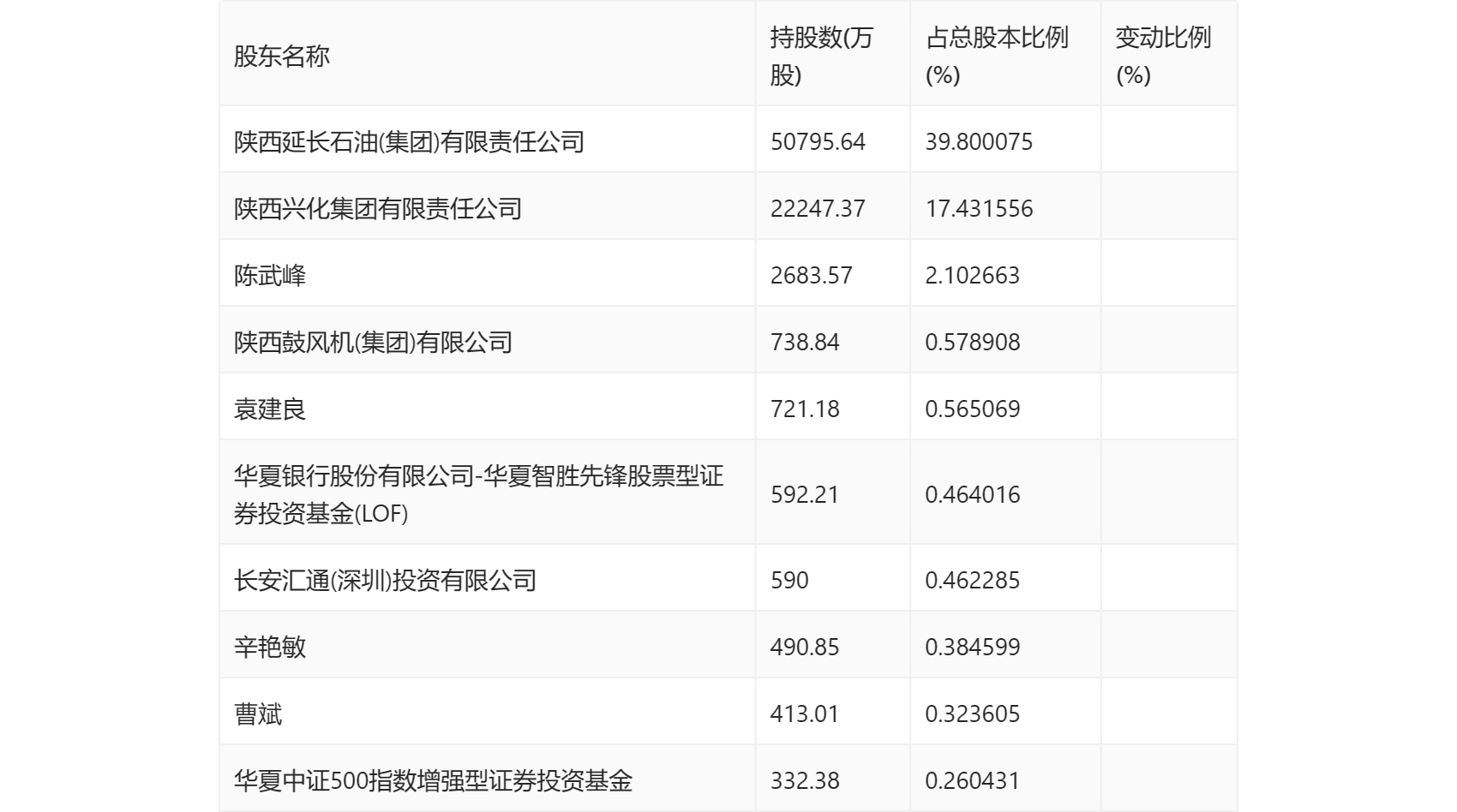1457x812 pixels.
Task: Click the value 490.85
Action: [x=805, y=647]
